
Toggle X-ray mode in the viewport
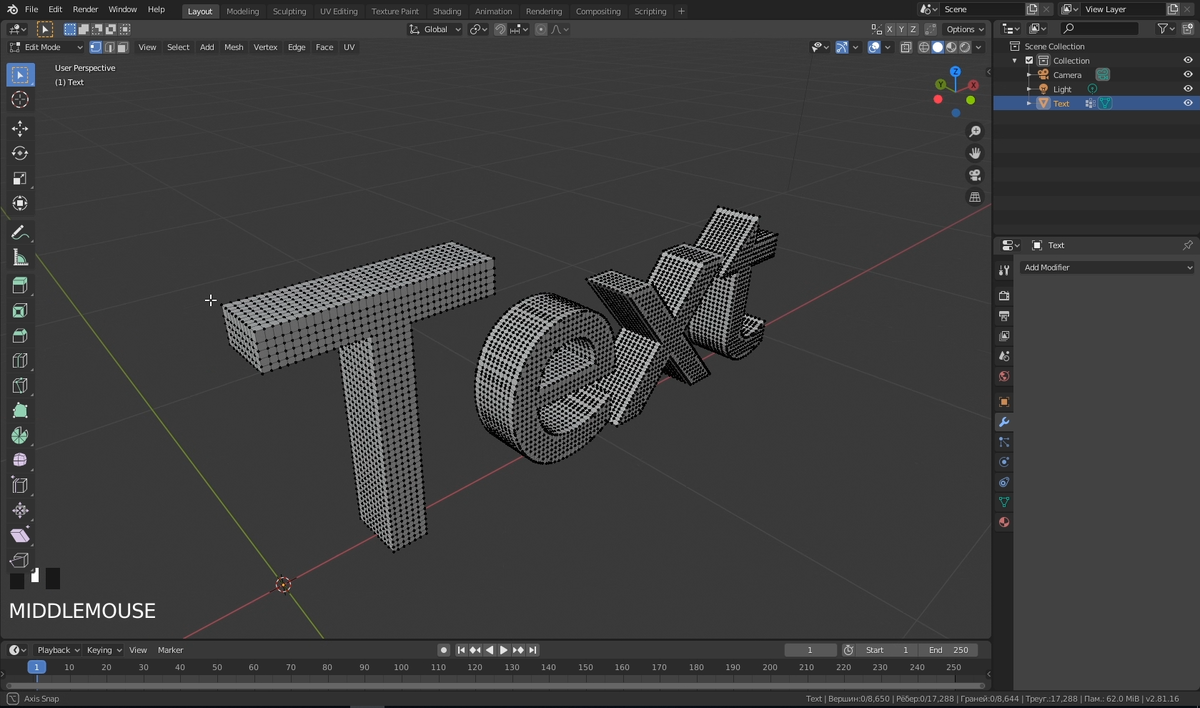(906, 47)
